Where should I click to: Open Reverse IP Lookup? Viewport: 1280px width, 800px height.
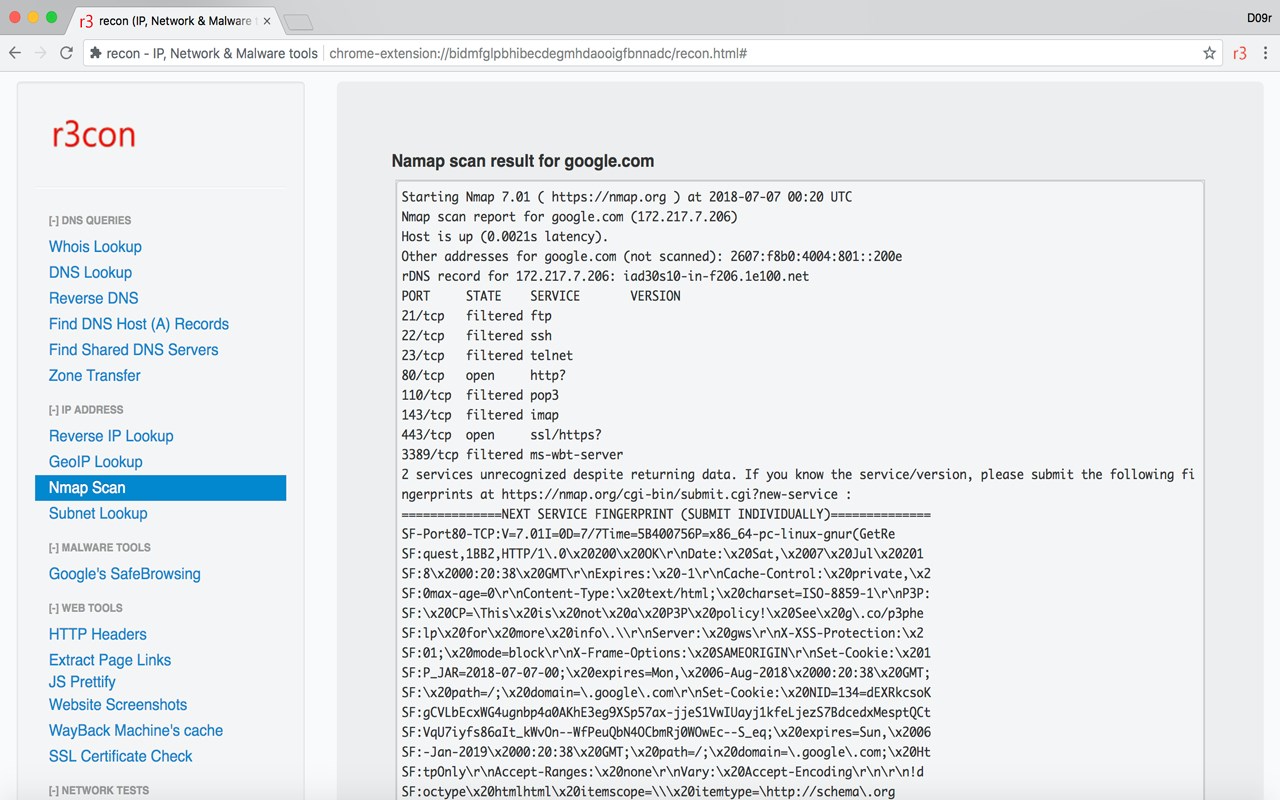click(111, 436)
